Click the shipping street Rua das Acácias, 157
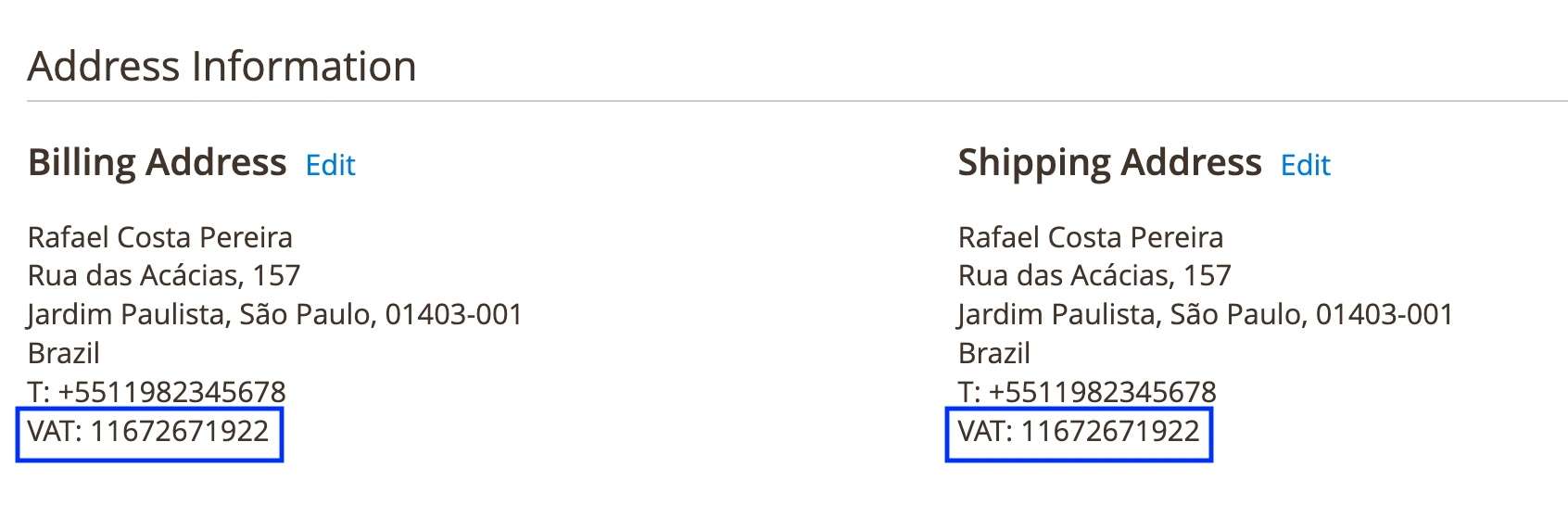1568x530 pixels. (x=1094, y=275)
